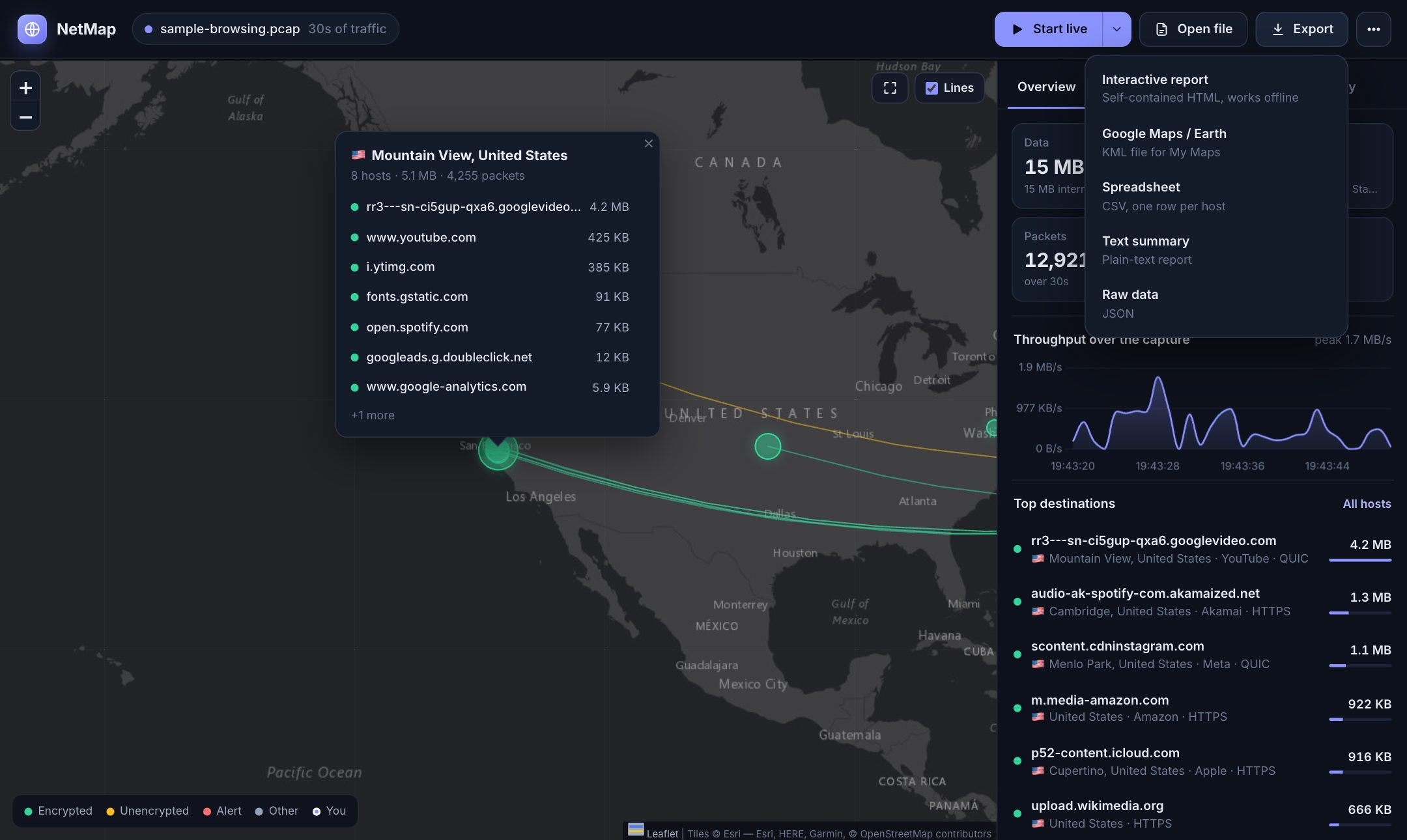Choose Google Maps / Earth KML export
1407x840 pixels.
click(1215, 143)
